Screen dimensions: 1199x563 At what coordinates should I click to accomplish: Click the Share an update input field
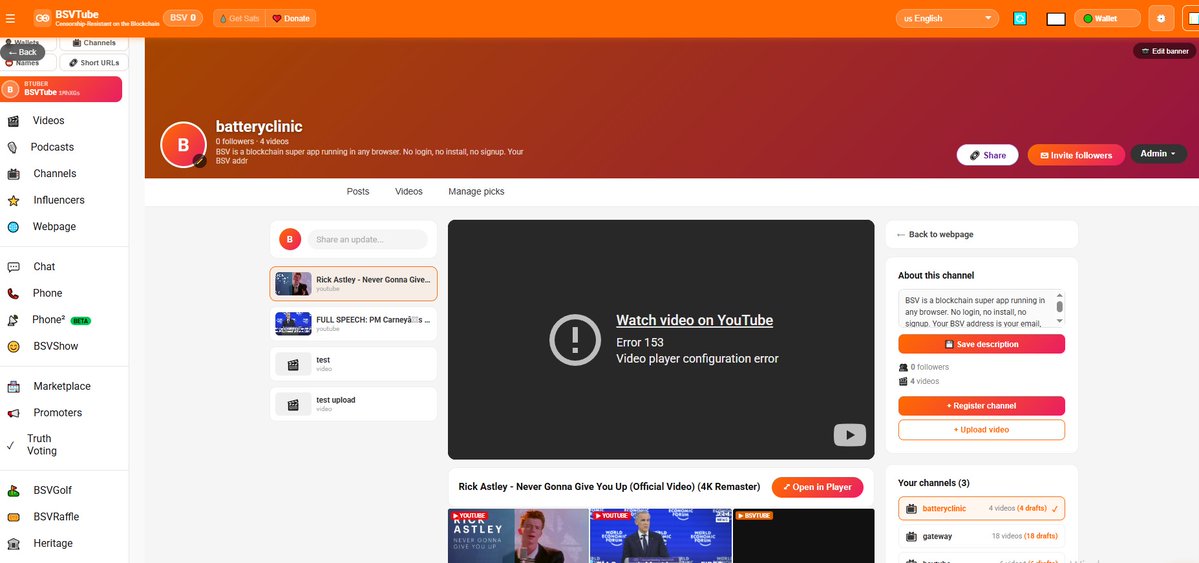tap(368, 239)
